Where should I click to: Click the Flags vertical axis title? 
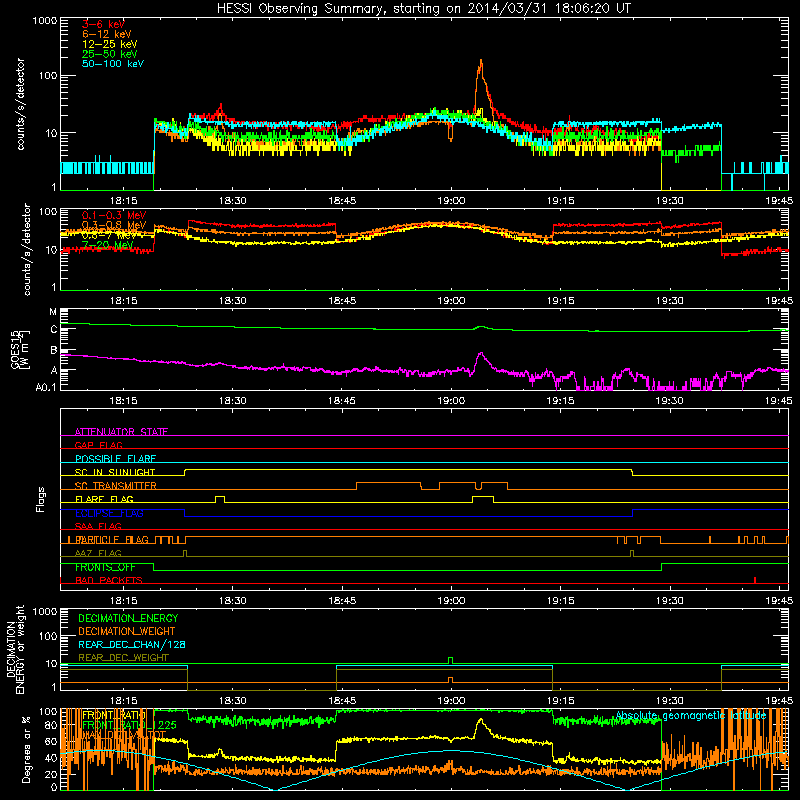coord(41,499)
